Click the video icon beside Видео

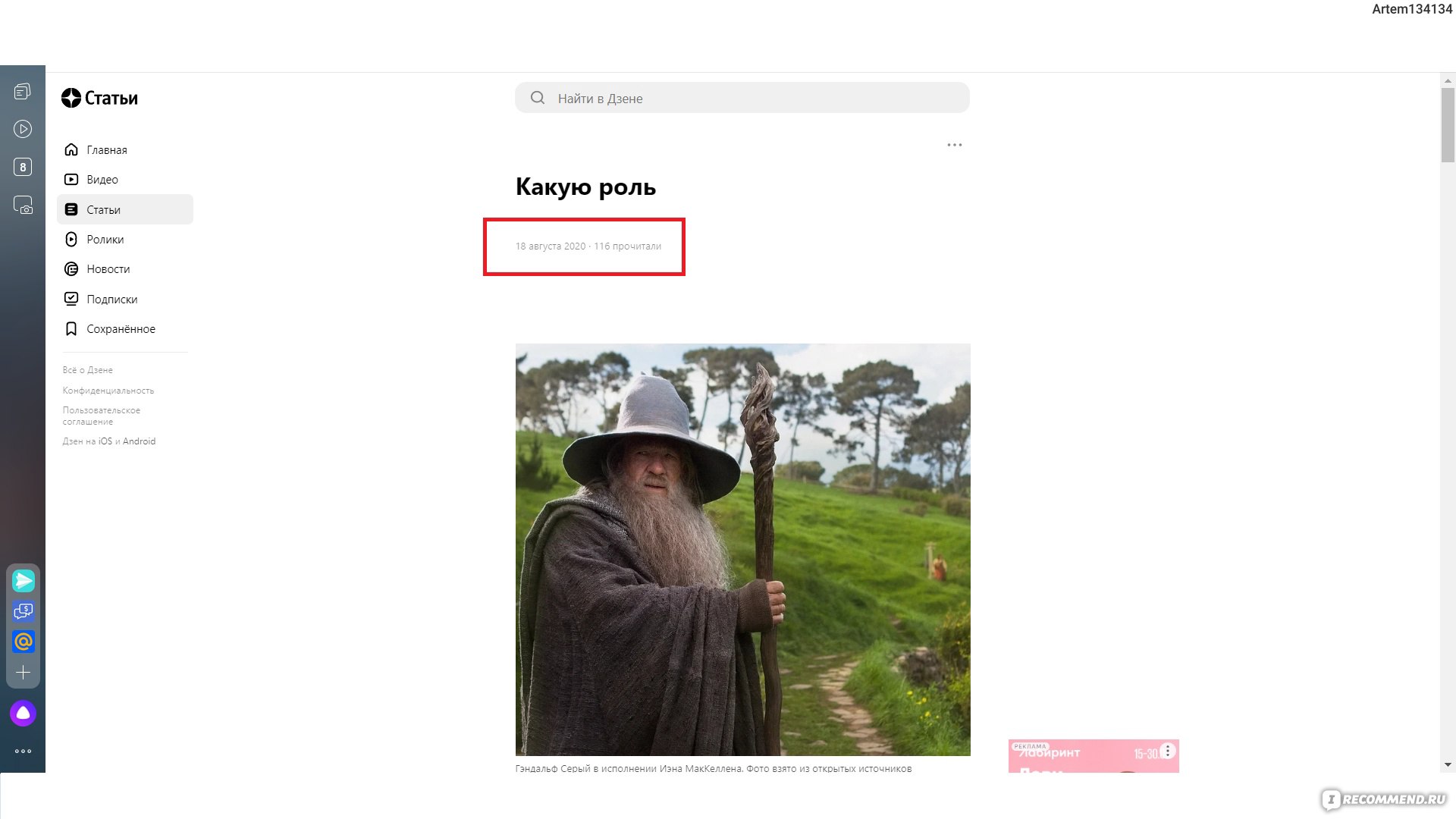pyautogui.click(x=71, y=180)
